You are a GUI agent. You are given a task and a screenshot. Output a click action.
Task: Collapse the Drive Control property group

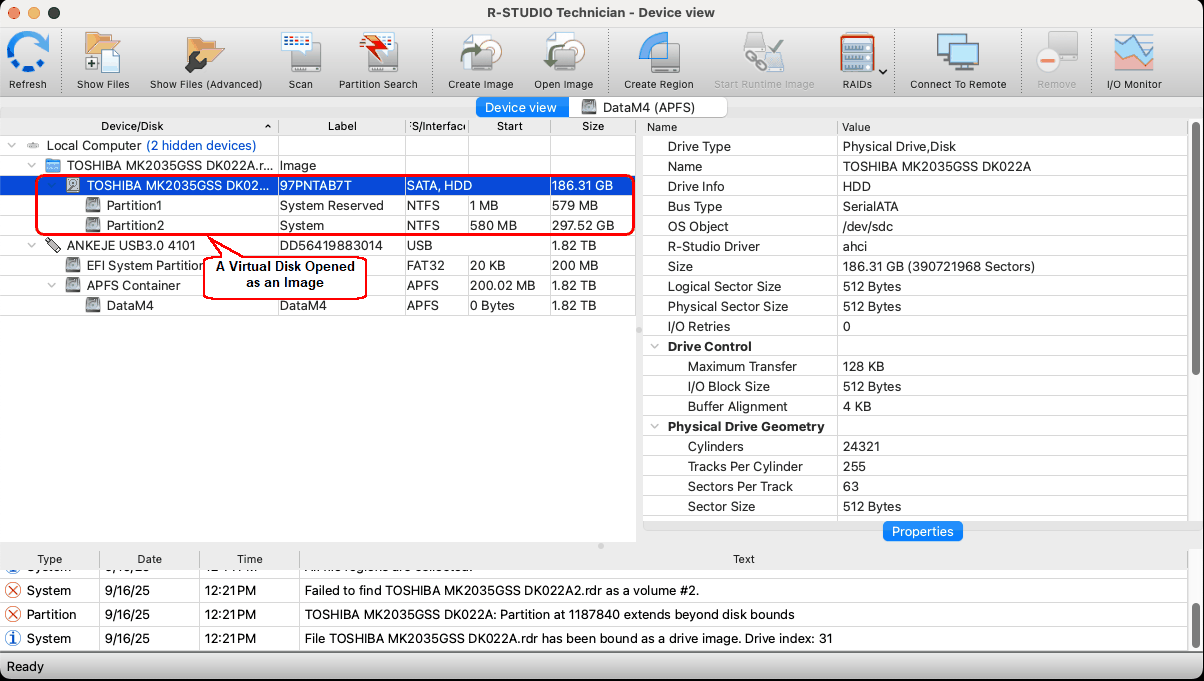click(x=653, y=347)
